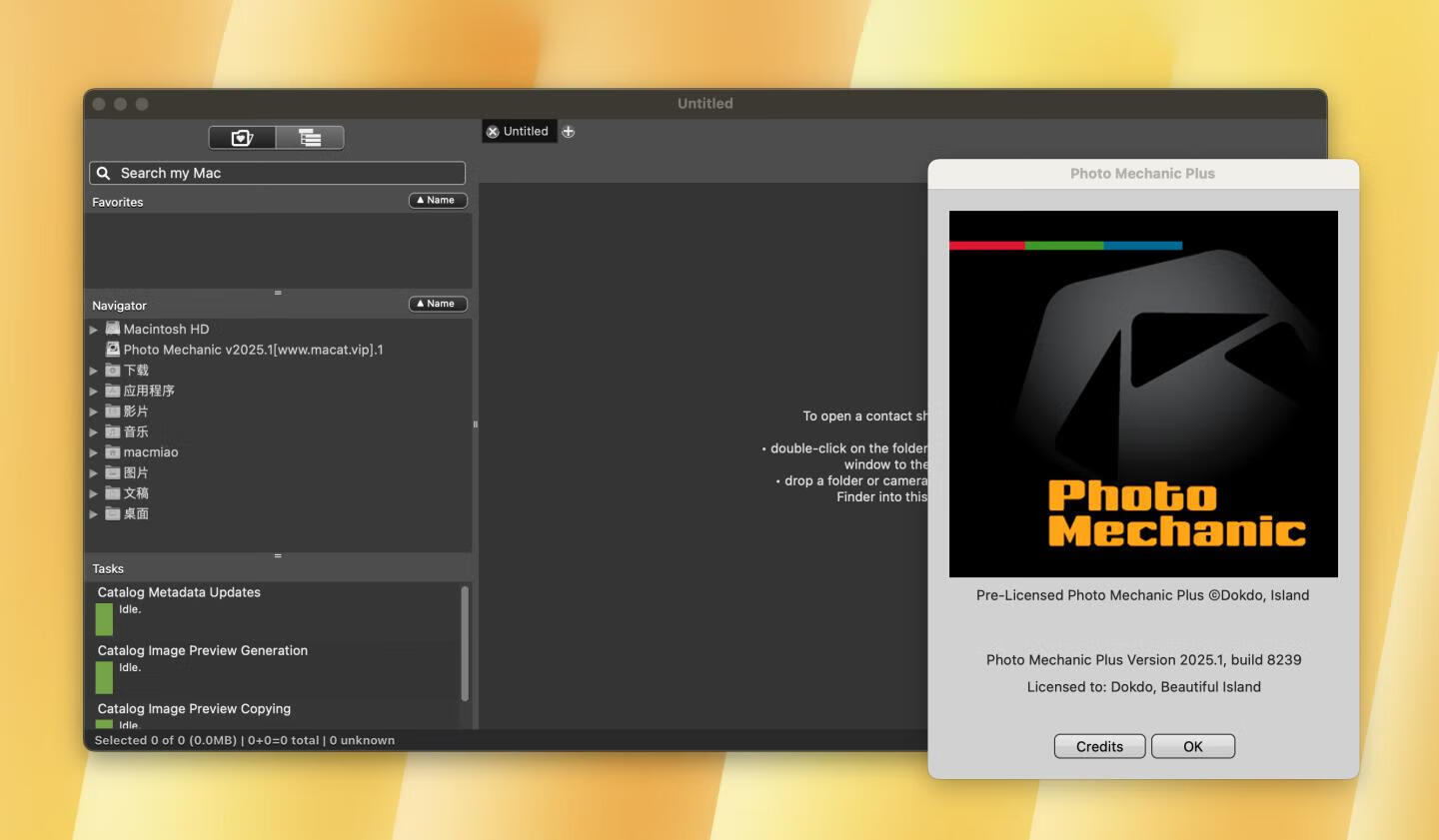Click the magnifier icon in search field
The image size is (1439, 840).
tap(103, 173)
